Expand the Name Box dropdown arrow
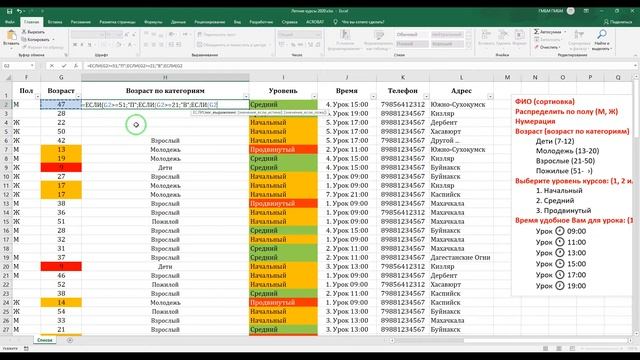Image resolution: width=640 pixels, height=360 pixels. point(32,66)
